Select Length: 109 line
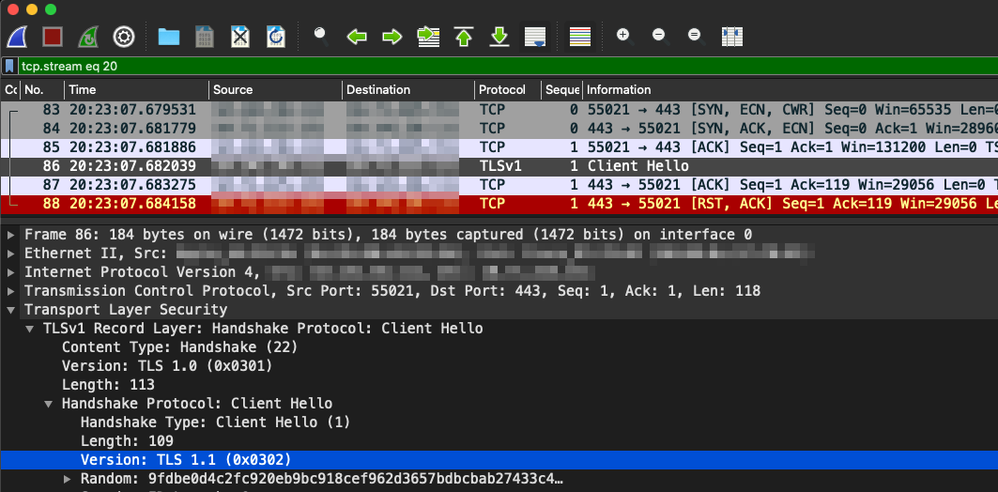This screenshot has width=998, height=492. coord(127,441)
